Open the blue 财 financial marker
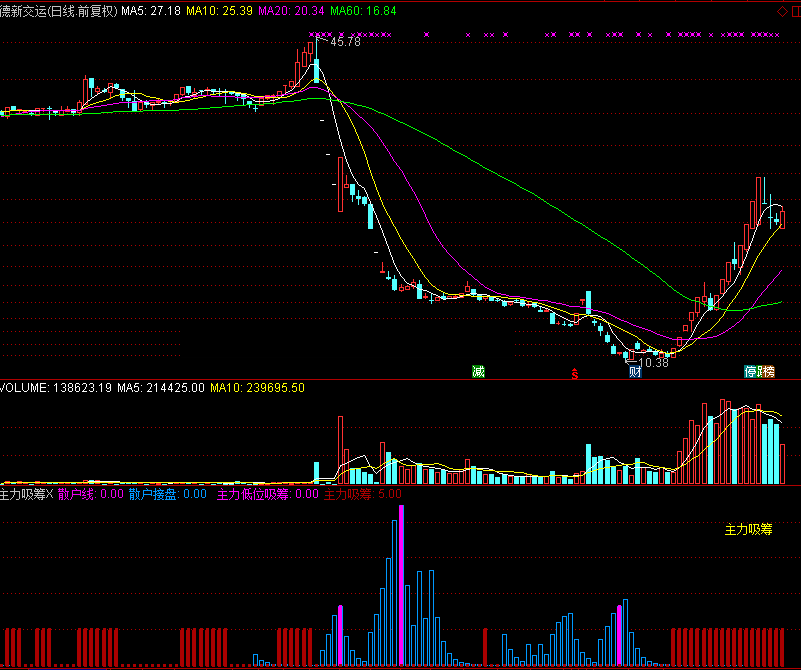Viewport: 801px width, 670px height. [635, 372]
